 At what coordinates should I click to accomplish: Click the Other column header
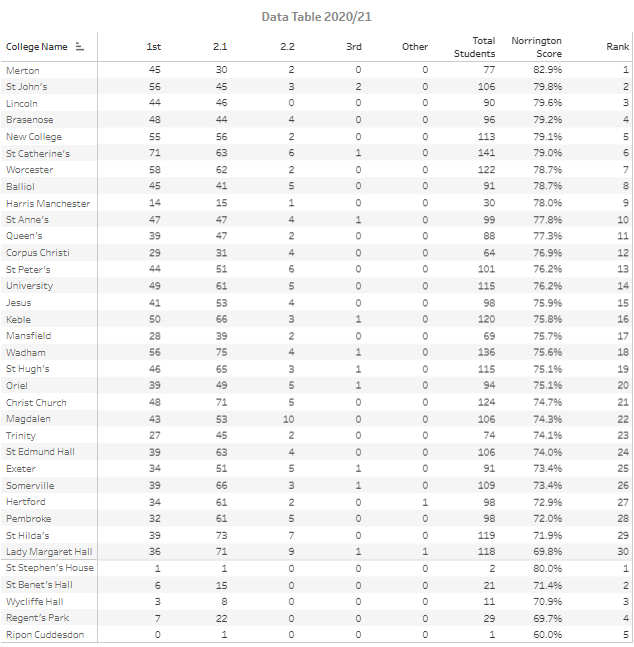point(415,47)
